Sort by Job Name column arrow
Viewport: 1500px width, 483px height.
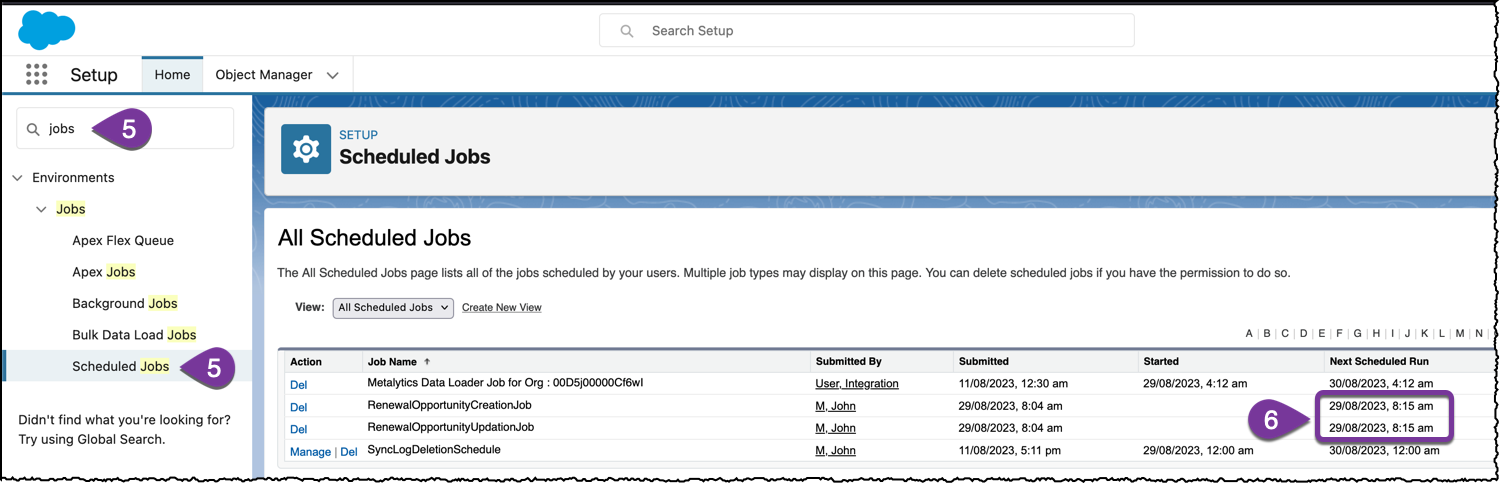tap(429, 361)
